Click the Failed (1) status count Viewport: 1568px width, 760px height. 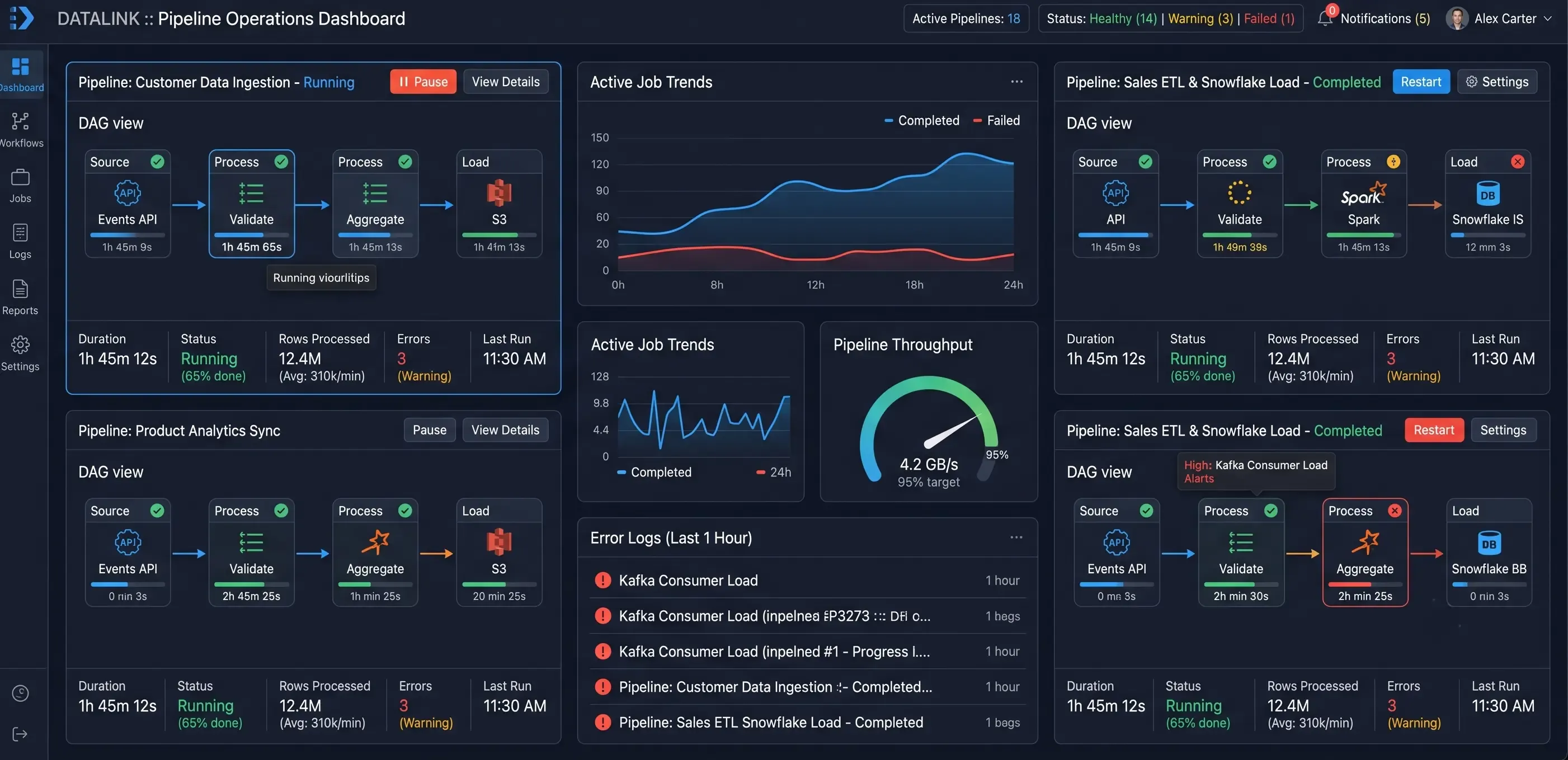tap(1269, 18)
